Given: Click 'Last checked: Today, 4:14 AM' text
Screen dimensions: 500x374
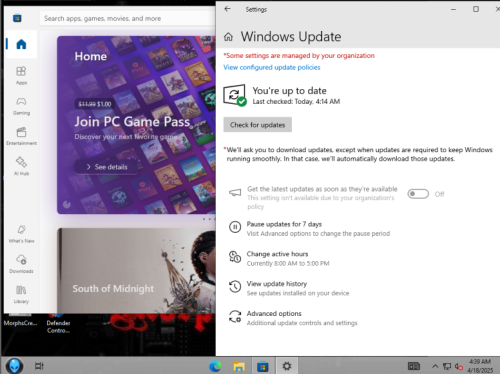Looking at the screenshot, I should tap(296, 101).
